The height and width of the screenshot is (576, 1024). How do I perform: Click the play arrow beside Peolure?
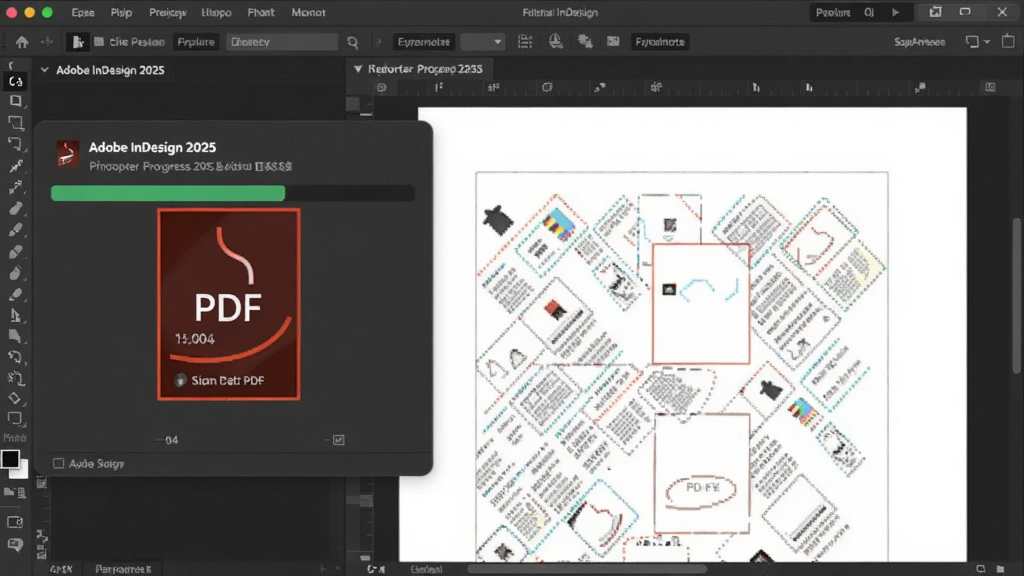point(895,12)
